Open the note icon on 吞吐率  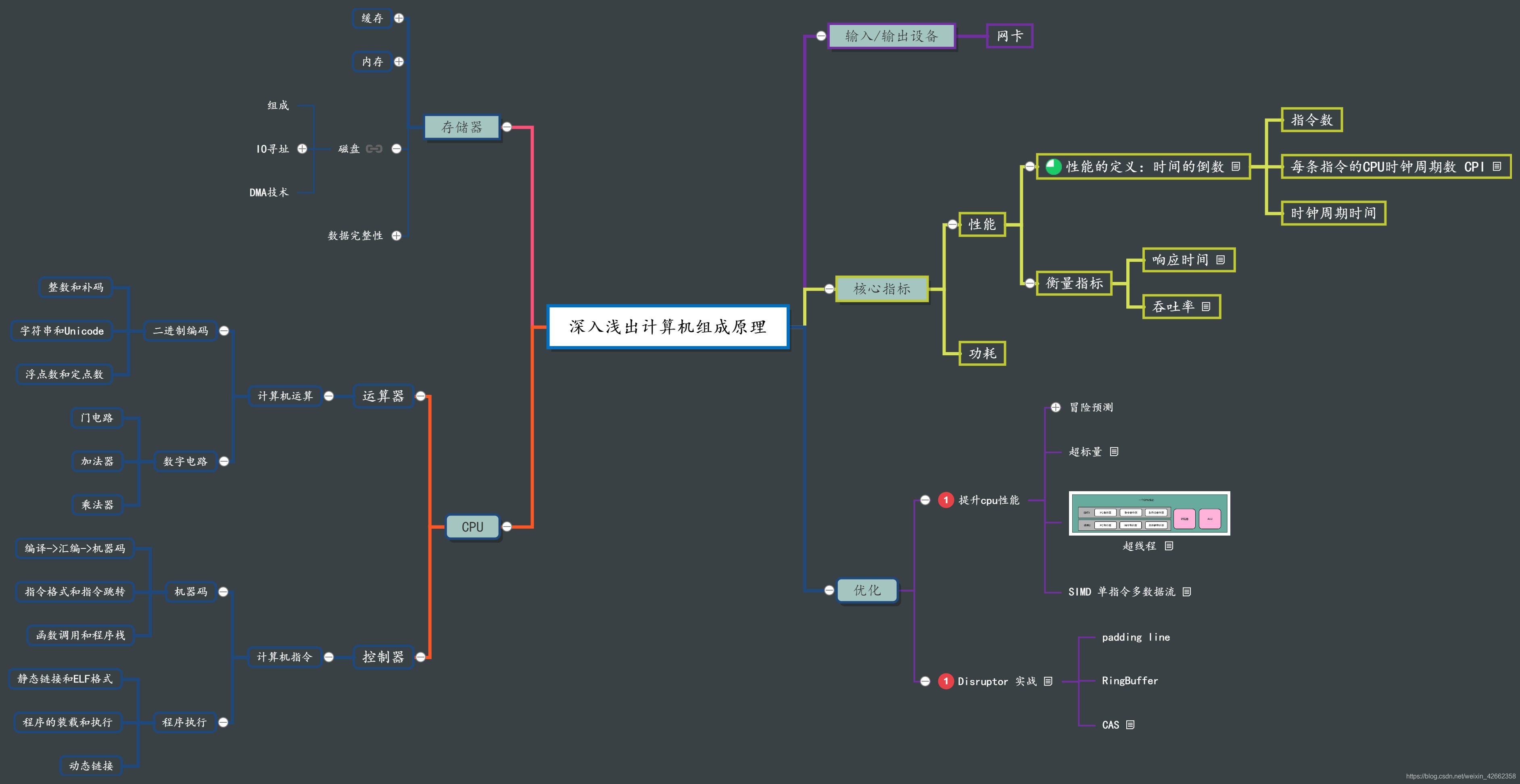click(x=1206, y=306)
